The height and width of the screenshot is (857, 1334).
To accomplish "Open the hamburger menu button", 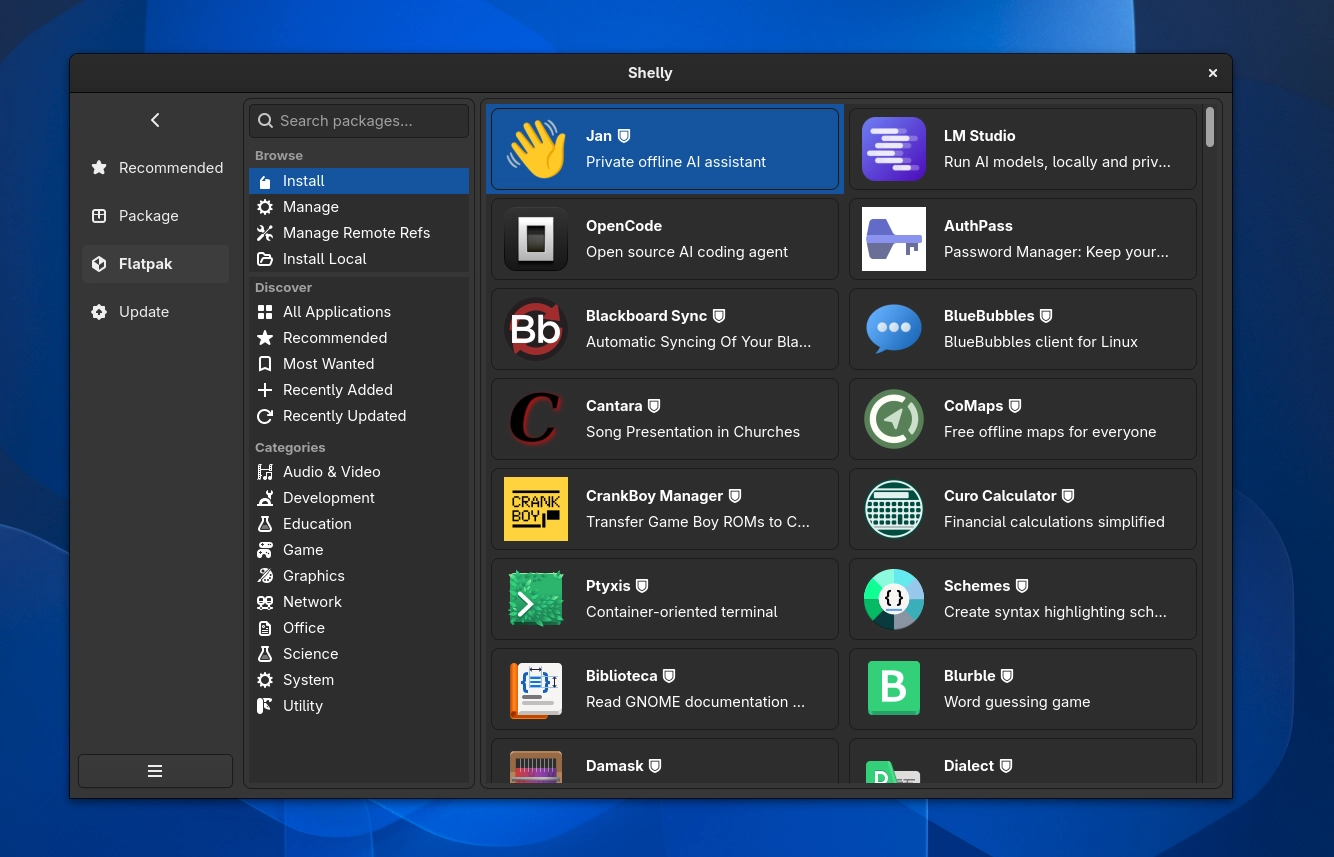I will pyautogui.click(x=155, y=771).
